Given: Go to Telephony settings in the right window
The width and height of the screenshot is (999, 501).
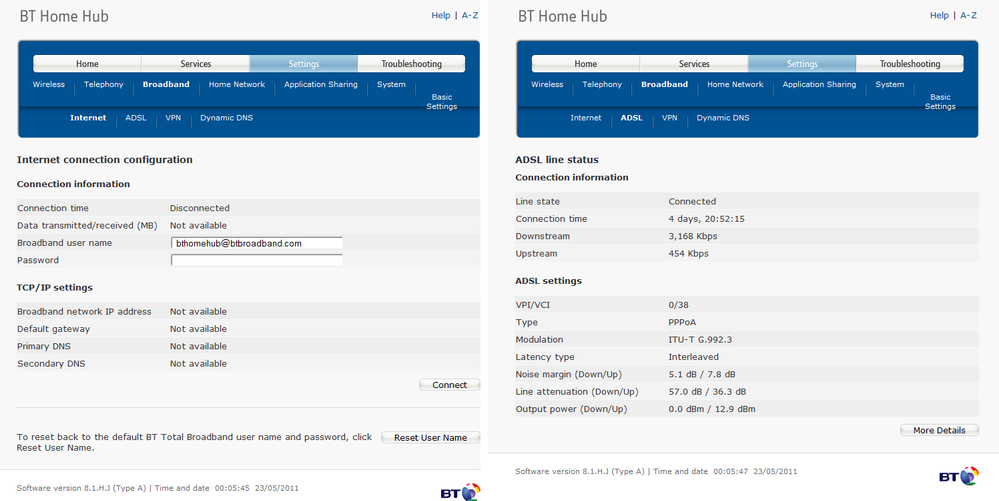Looking at the screenshot, I should (x=602, y=84).
